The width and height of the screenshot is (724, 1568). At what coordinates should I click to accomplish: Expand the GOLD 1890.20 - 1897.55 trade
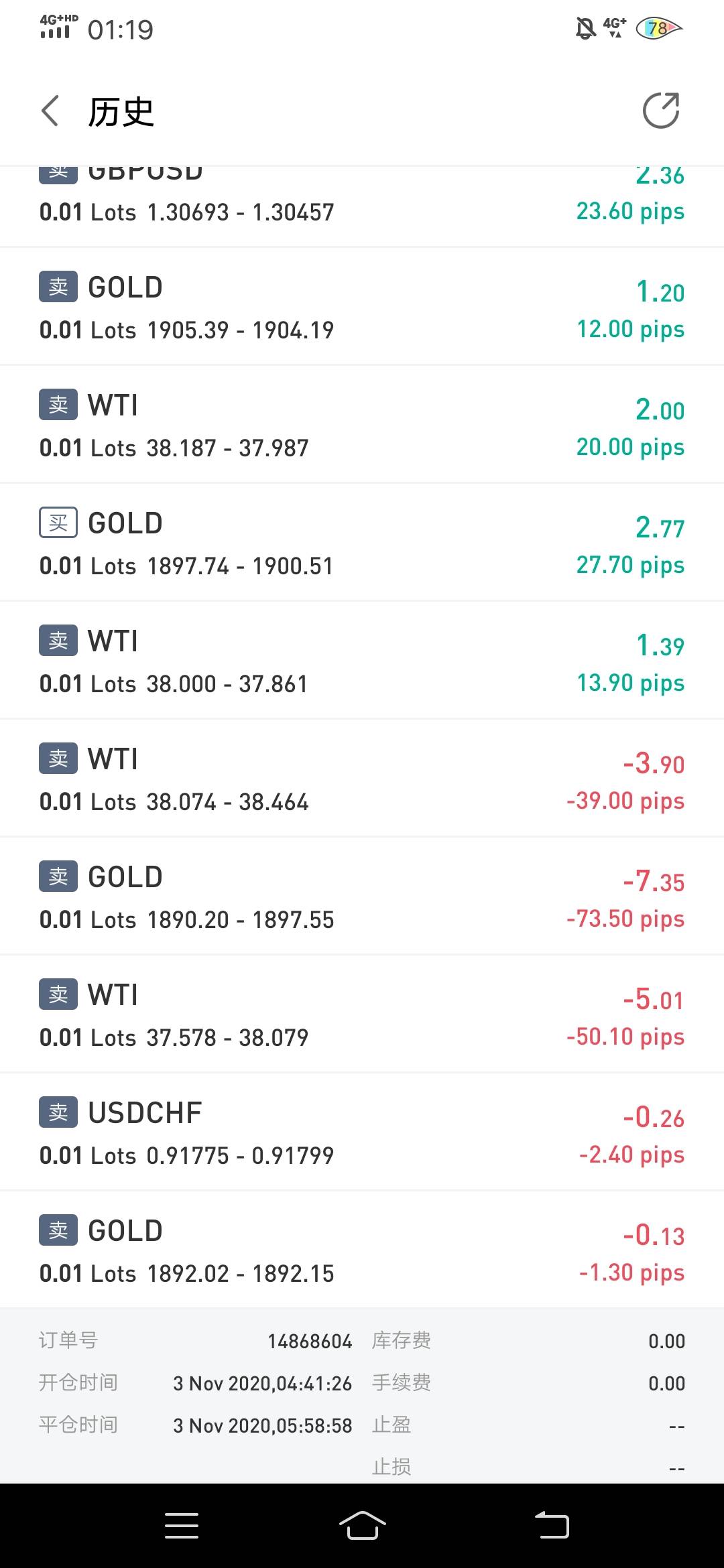pyautogui.click(x=362, y=897)
